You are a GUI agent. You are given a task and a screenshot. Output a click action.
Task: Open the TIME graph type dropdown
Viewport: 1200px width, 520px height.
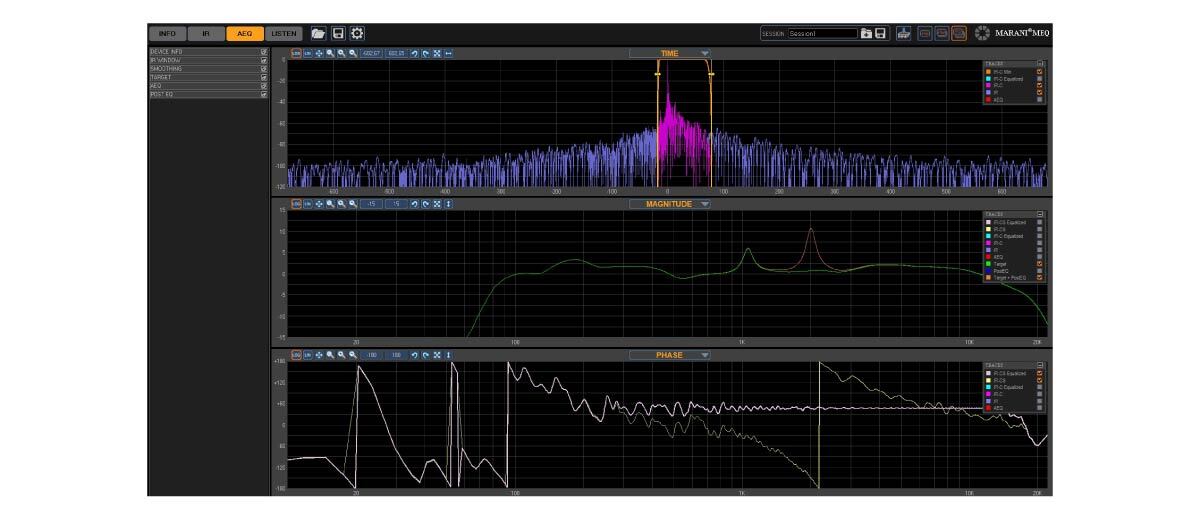pos(704,53)
